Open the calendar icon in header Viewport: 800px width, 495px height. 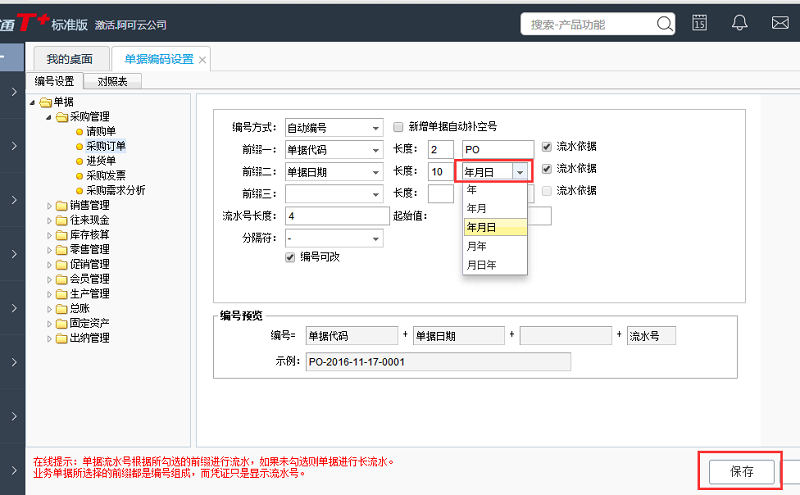(699, 23)
